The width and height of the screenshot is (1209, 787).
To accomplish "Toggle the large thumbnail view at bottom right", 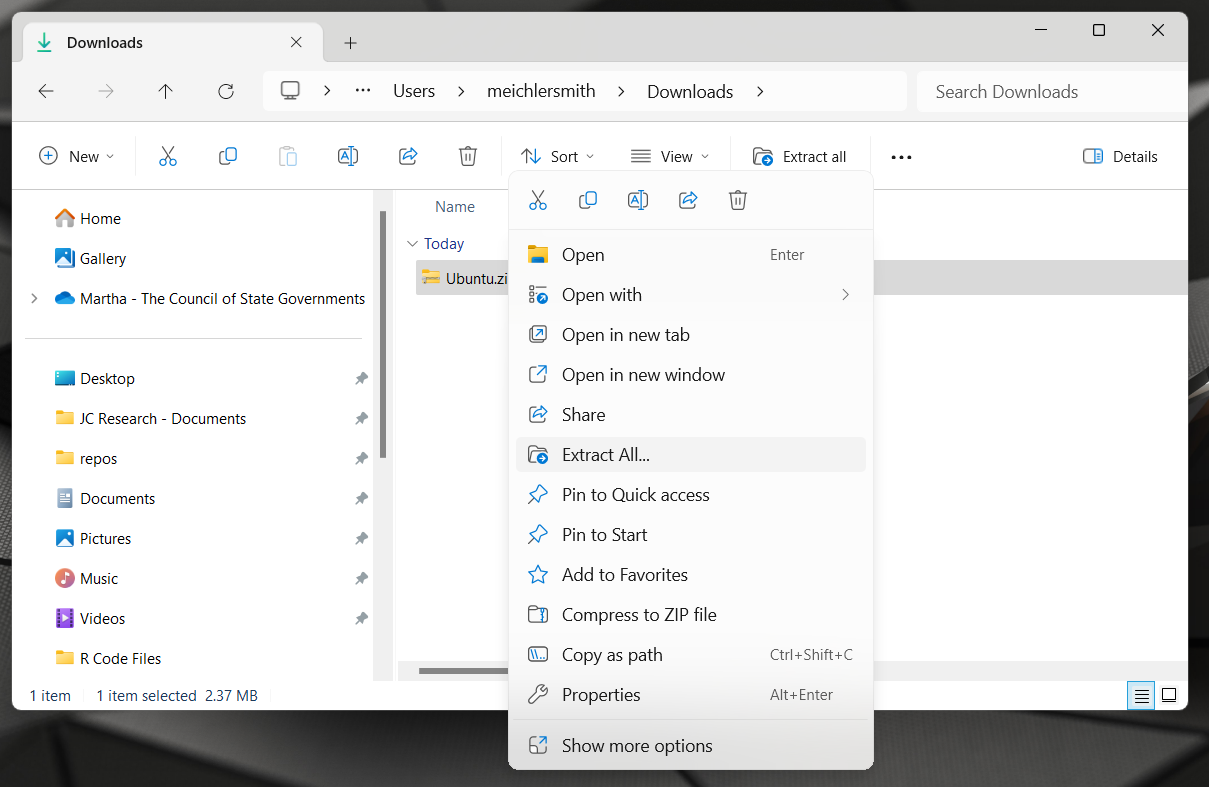I will (1168, 695).
